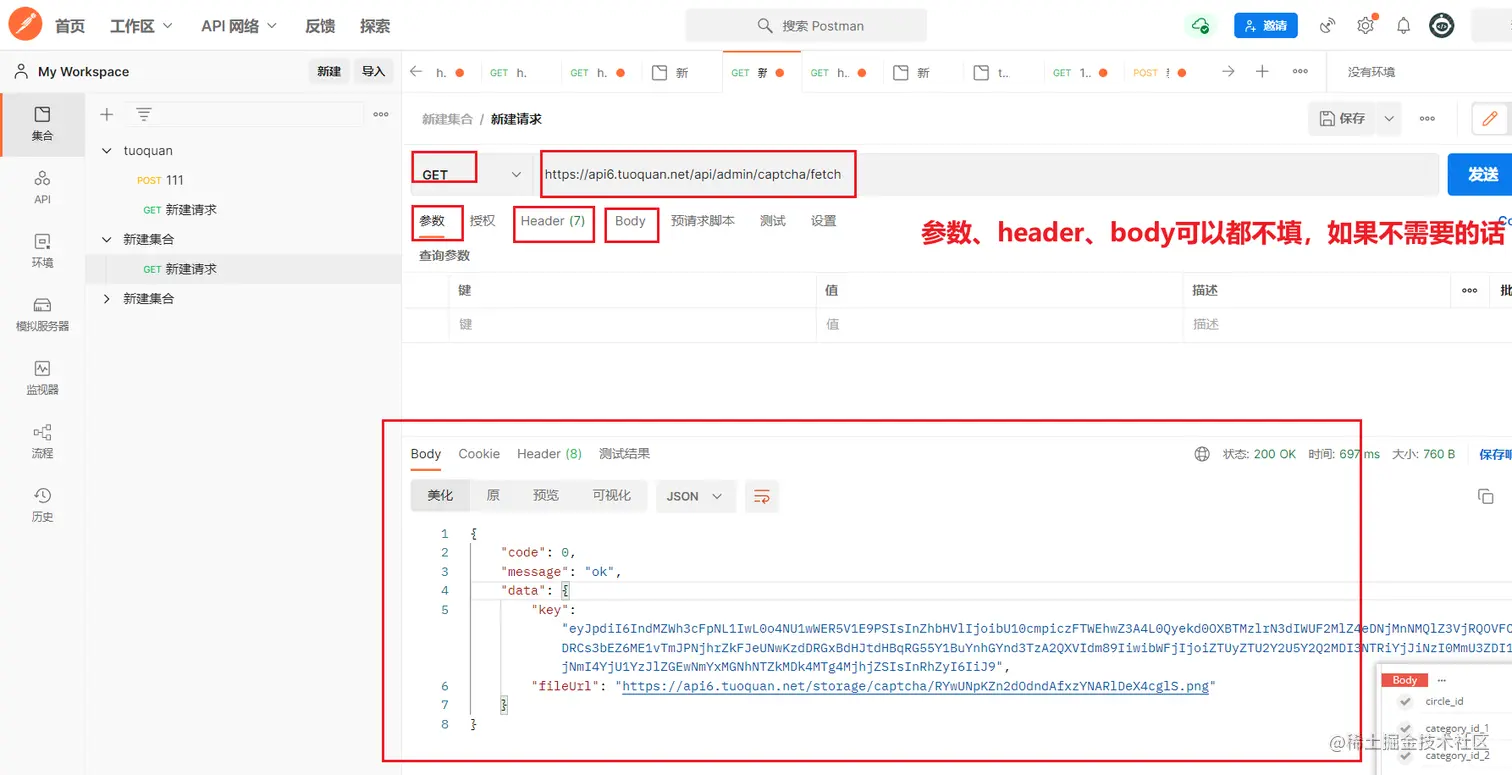The width and height of the screenshot is (1512, 775).
Task: Click the satellite capture requests icon
Action: tap(1328, 26)
